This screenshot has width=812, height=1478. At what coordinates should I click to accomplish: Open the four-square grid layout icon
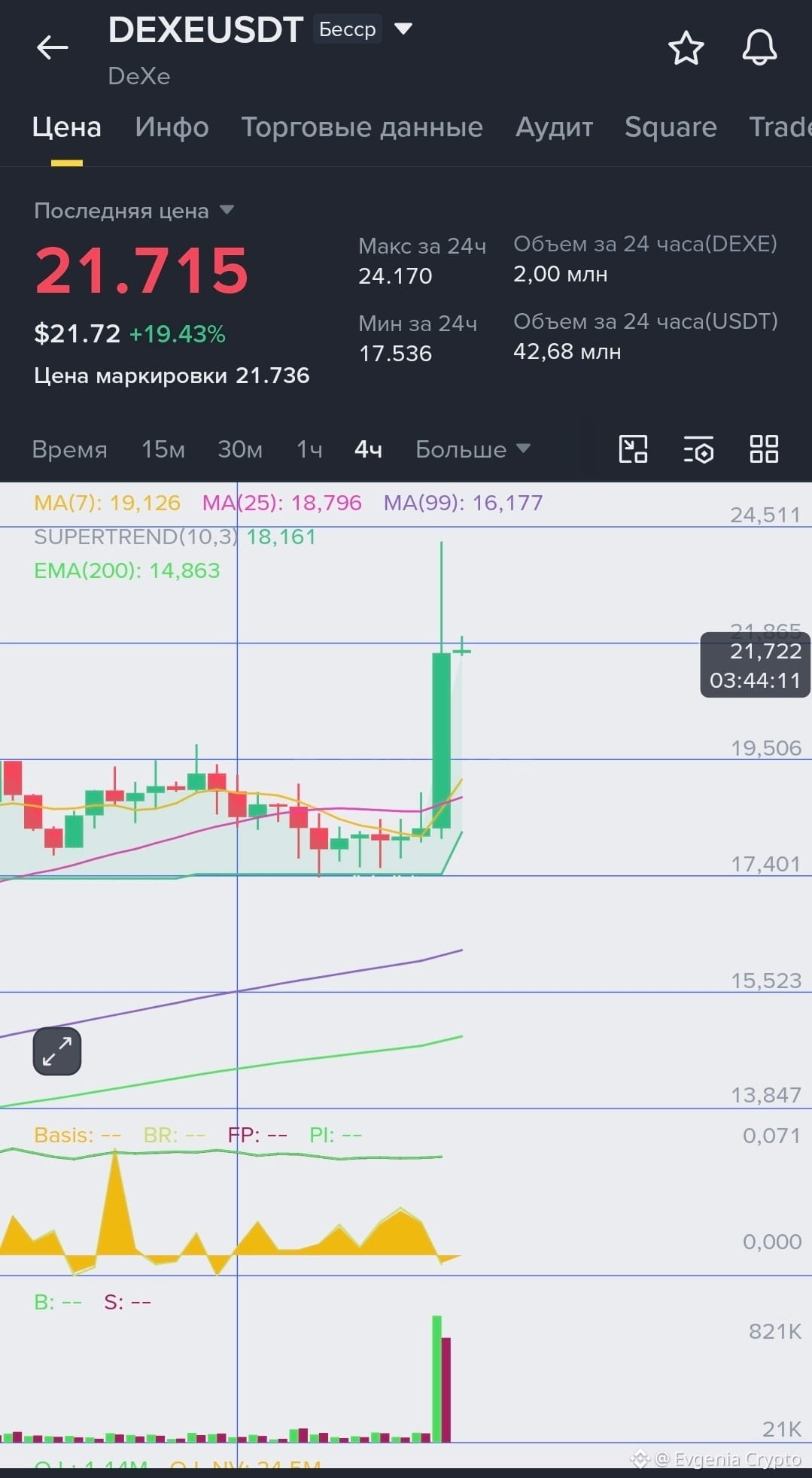tap(764, 449)
